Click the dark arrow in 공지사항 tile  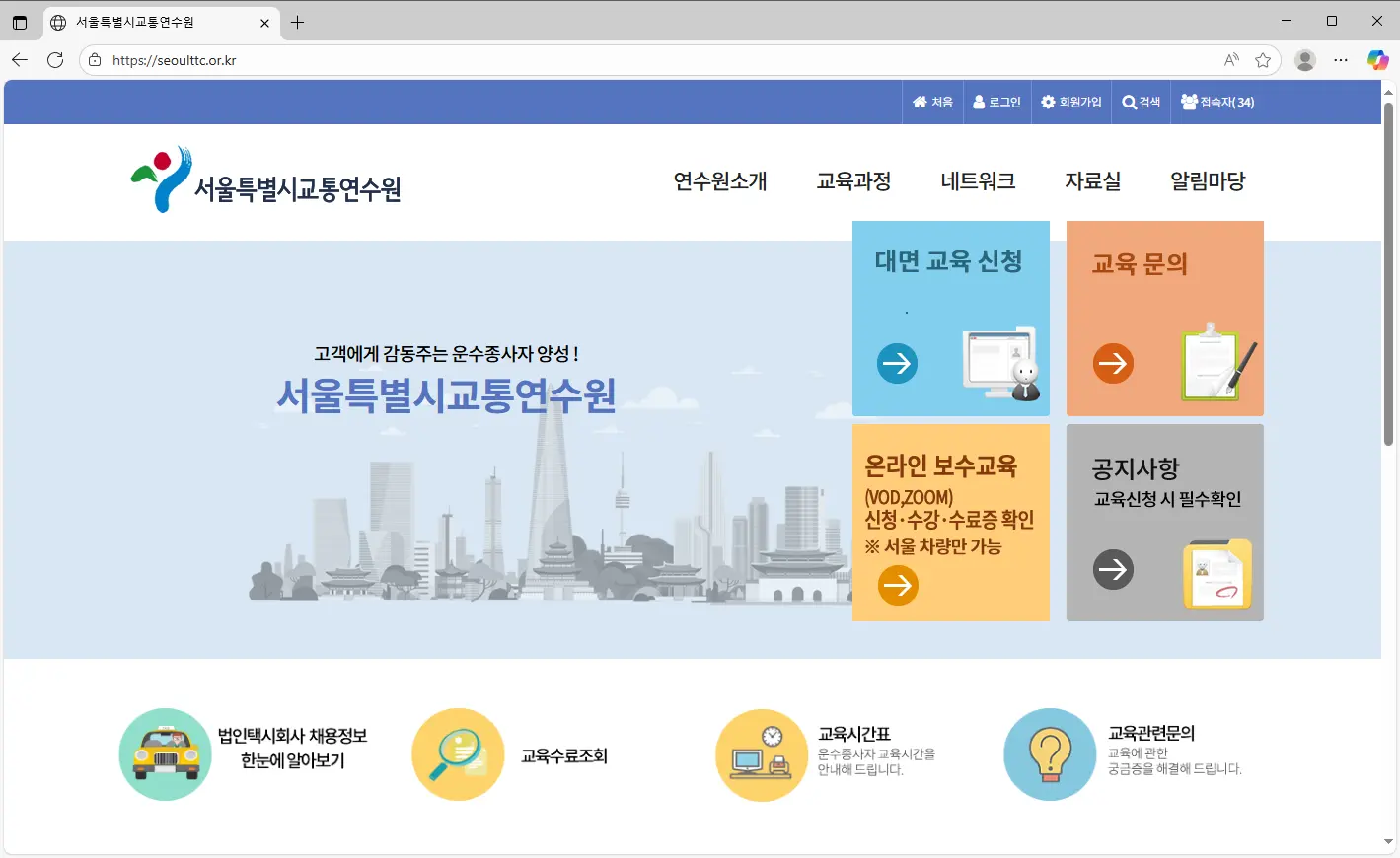[1113, 569]
